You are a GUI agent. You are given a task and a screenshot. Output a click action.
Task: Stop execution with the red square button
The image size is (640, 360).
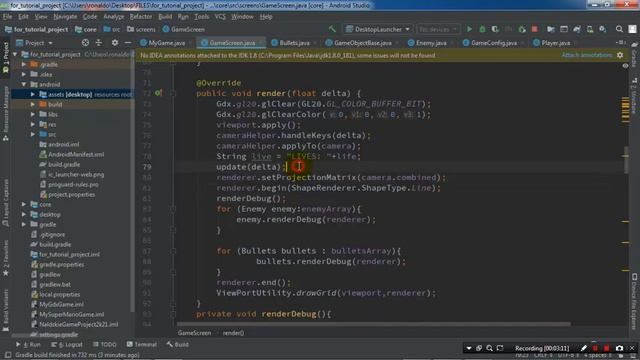pos(534,29)
